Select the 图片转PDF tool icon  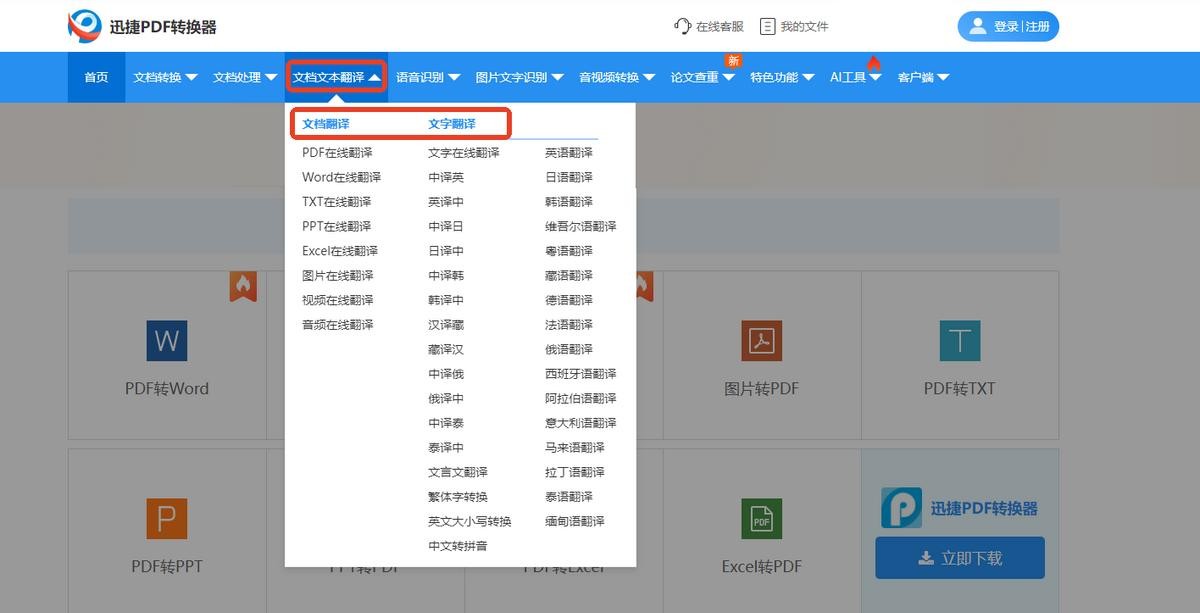click(761, 341)
